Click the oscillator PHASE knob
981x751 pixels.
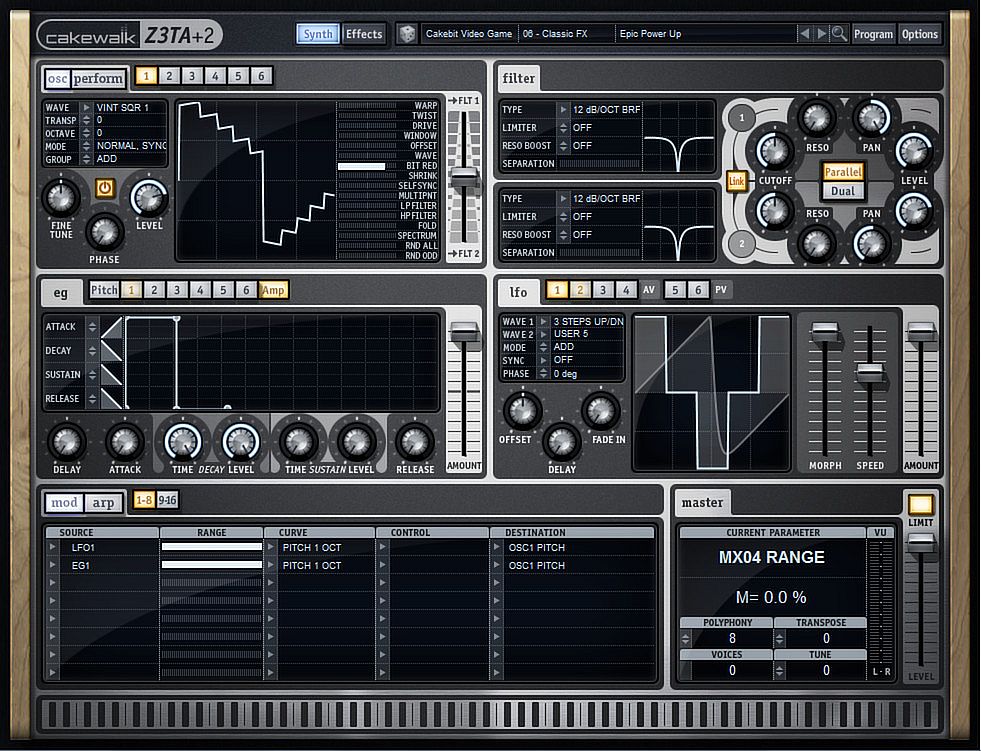[104, 233]
